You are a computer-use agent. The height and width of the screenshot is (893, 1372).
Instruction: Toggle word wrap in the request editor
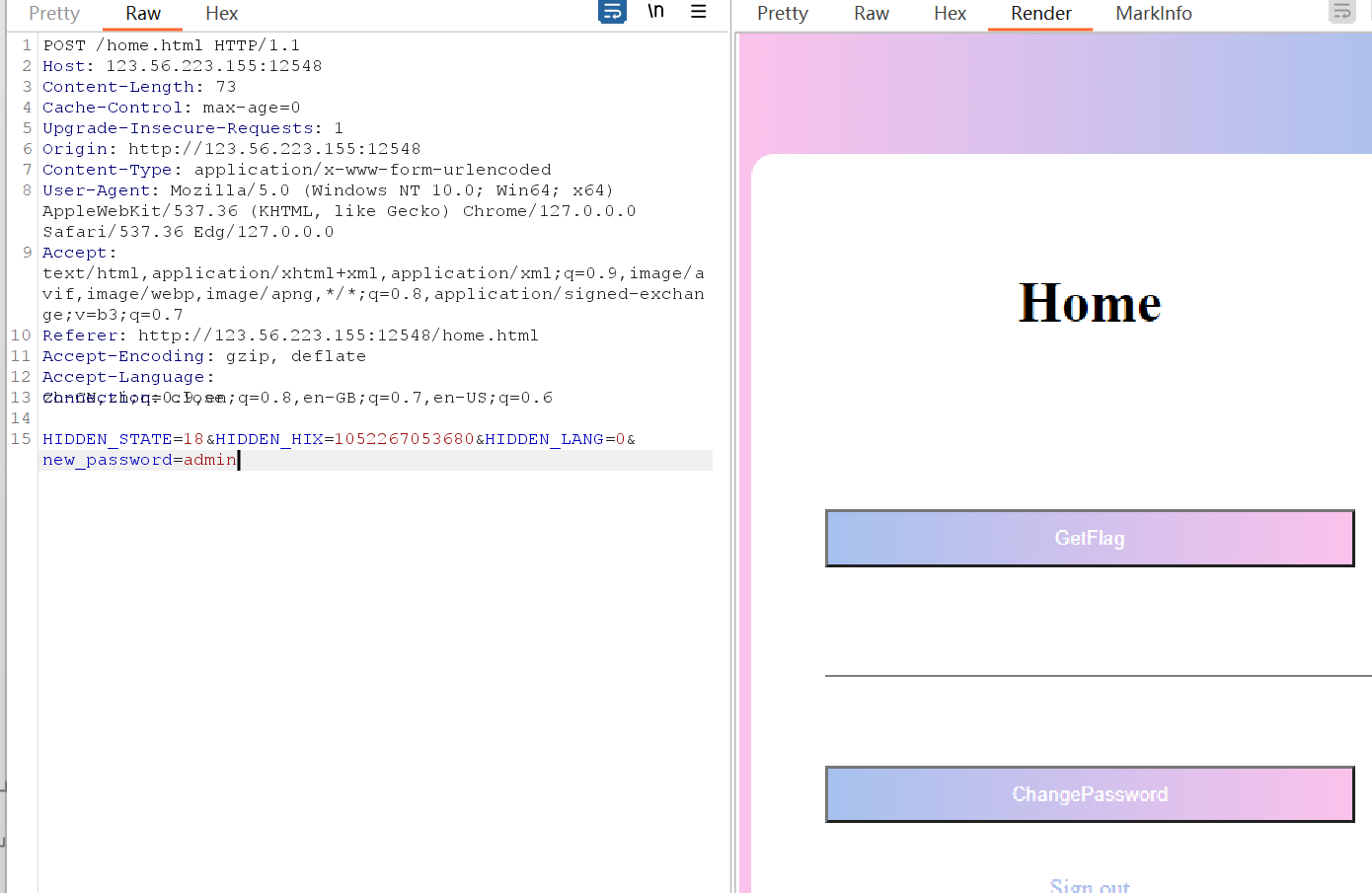pyautogui.click(x=612, y=12)
